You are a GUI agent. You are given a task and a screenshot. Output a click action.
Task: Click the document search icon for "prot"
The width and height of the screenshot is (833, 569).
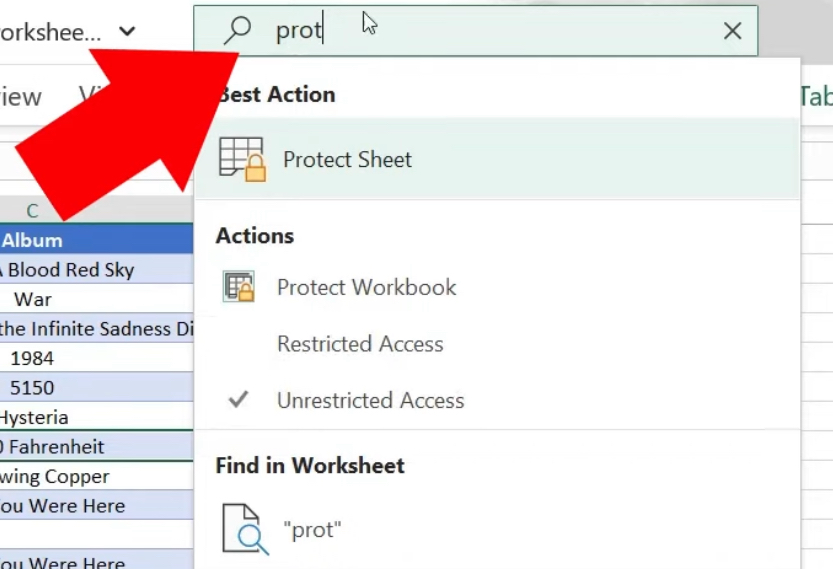245,529
